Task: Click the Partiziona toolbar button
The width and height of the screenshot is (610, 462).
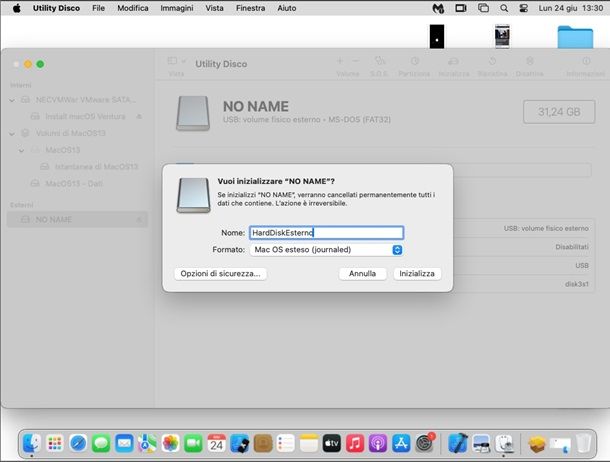Action: (414, 66)
